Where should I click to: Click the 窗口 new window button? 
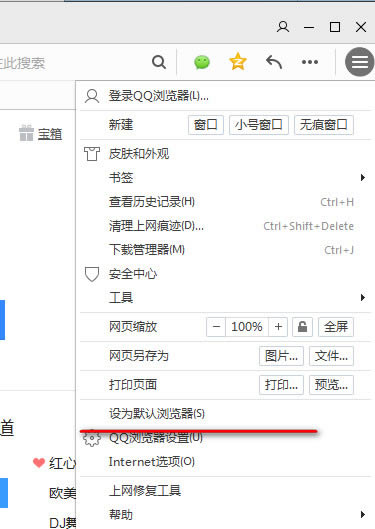(206, 125)
